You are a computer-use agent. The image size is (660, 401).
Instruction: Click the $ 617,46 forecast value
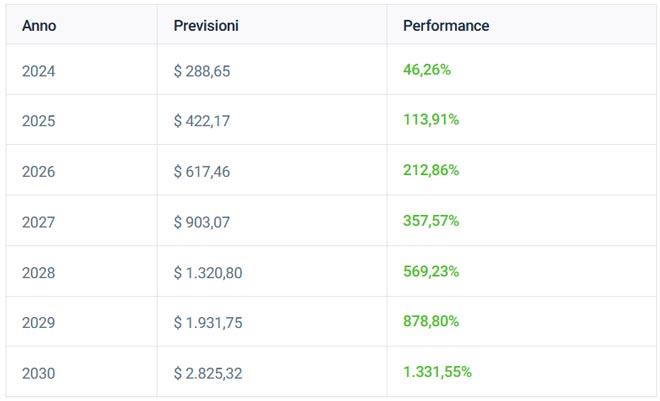pyautogui.click(x=202, y=171)
